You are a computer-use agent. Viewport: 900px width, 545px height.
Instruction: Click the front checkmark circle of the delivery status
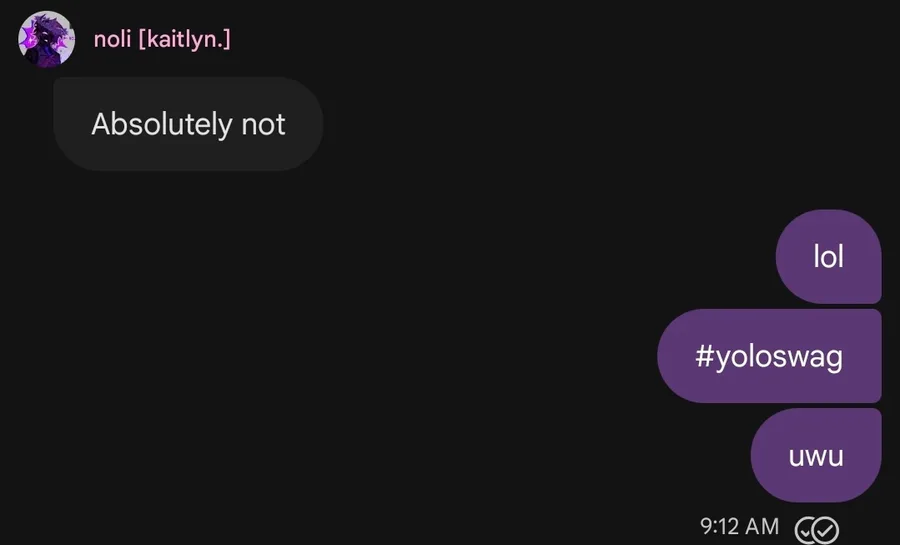825,529
